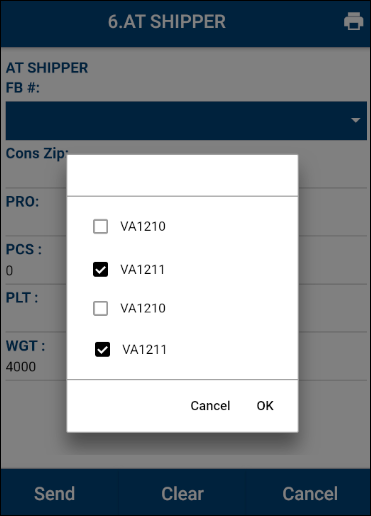The width and height of the screenshot is (371, 516).
Task: Confirm the selection with OK
Action: pyautogui.click(x=265, y=406)
